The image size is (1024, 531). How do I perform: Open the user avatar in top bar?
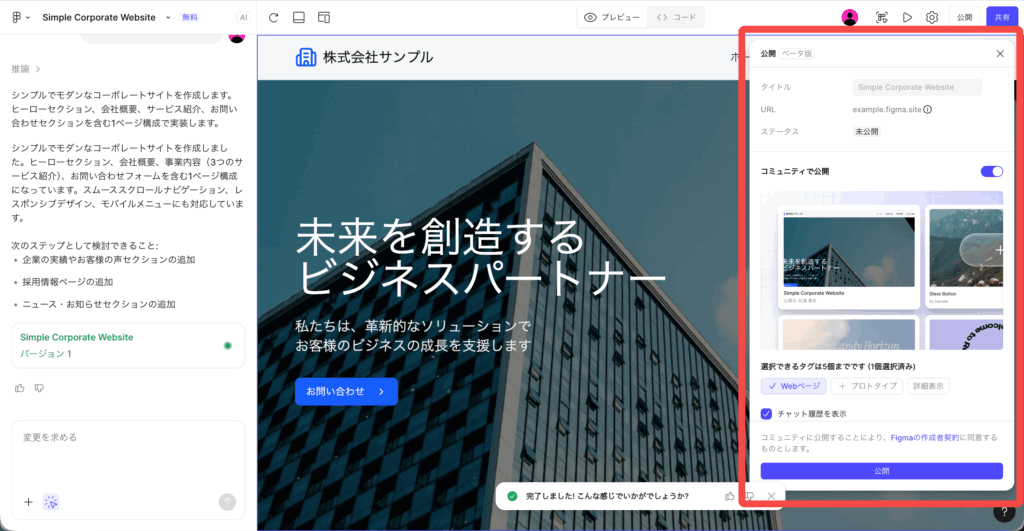click(850, 18)
